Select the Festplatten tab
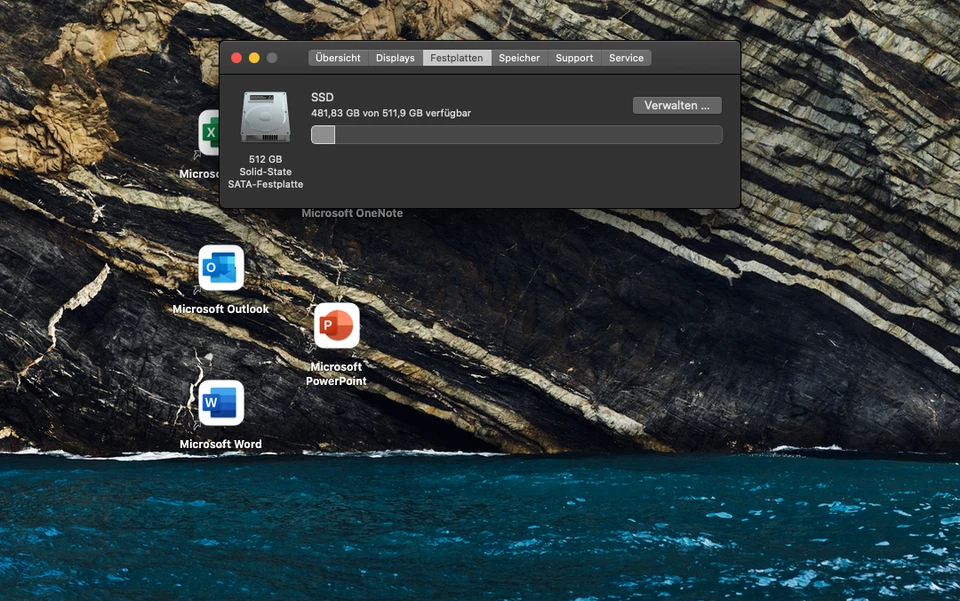The image size is (960, 601). (456, 58)
